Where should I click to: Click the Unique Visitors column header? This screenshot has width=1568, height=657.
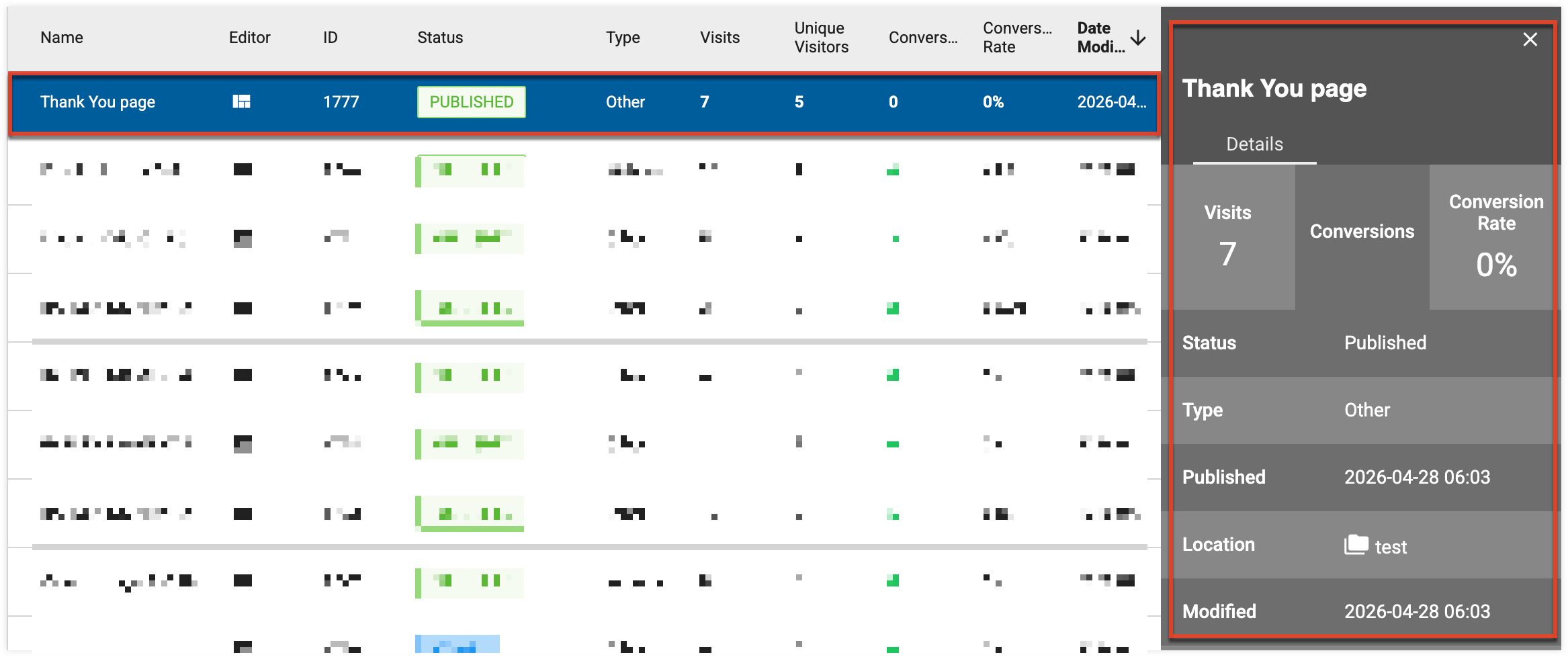click(x=821, y=38)
